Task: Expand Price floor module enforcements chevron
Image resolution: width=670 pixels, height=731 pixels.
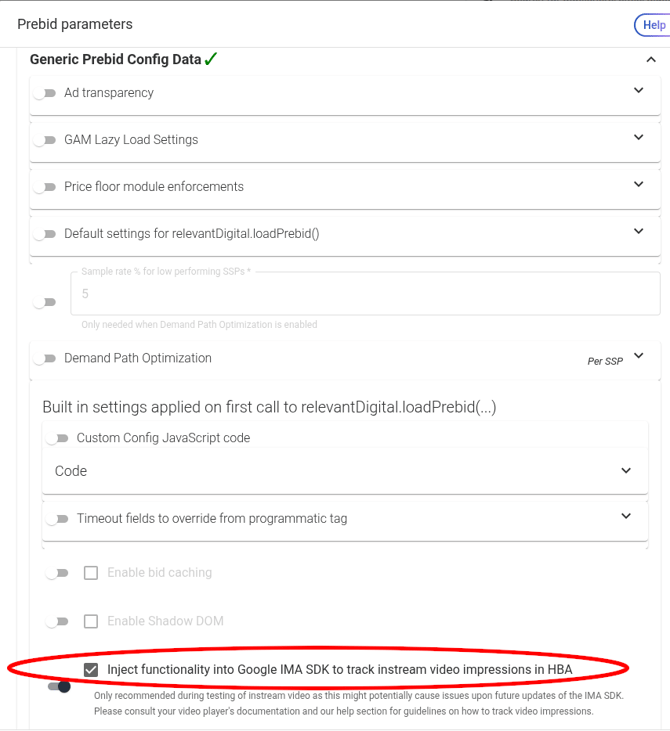Action: [x=639, y=185]
